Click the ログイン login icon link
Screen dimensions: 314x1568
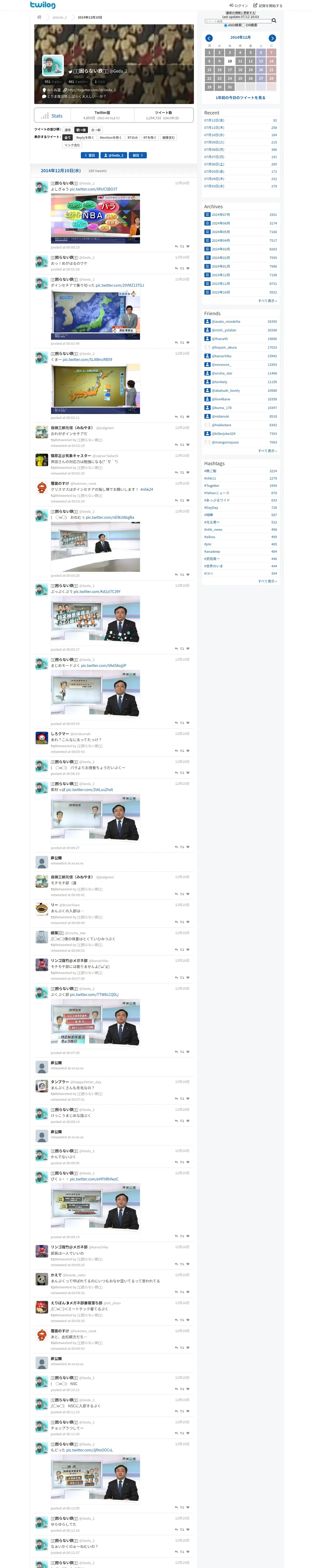coord(238,5)
